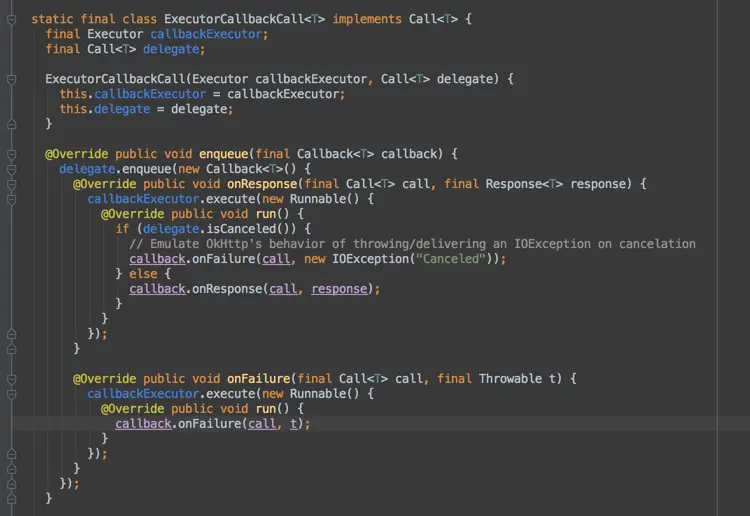Select the 'final Executor callbackExecutor;' field line

pos(157,34)
